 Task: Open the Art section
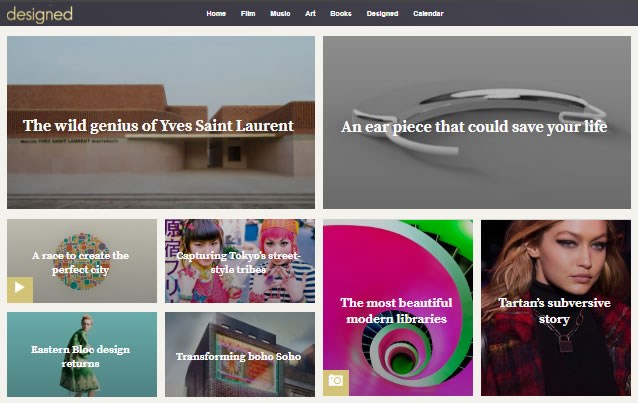click(310, 14)
